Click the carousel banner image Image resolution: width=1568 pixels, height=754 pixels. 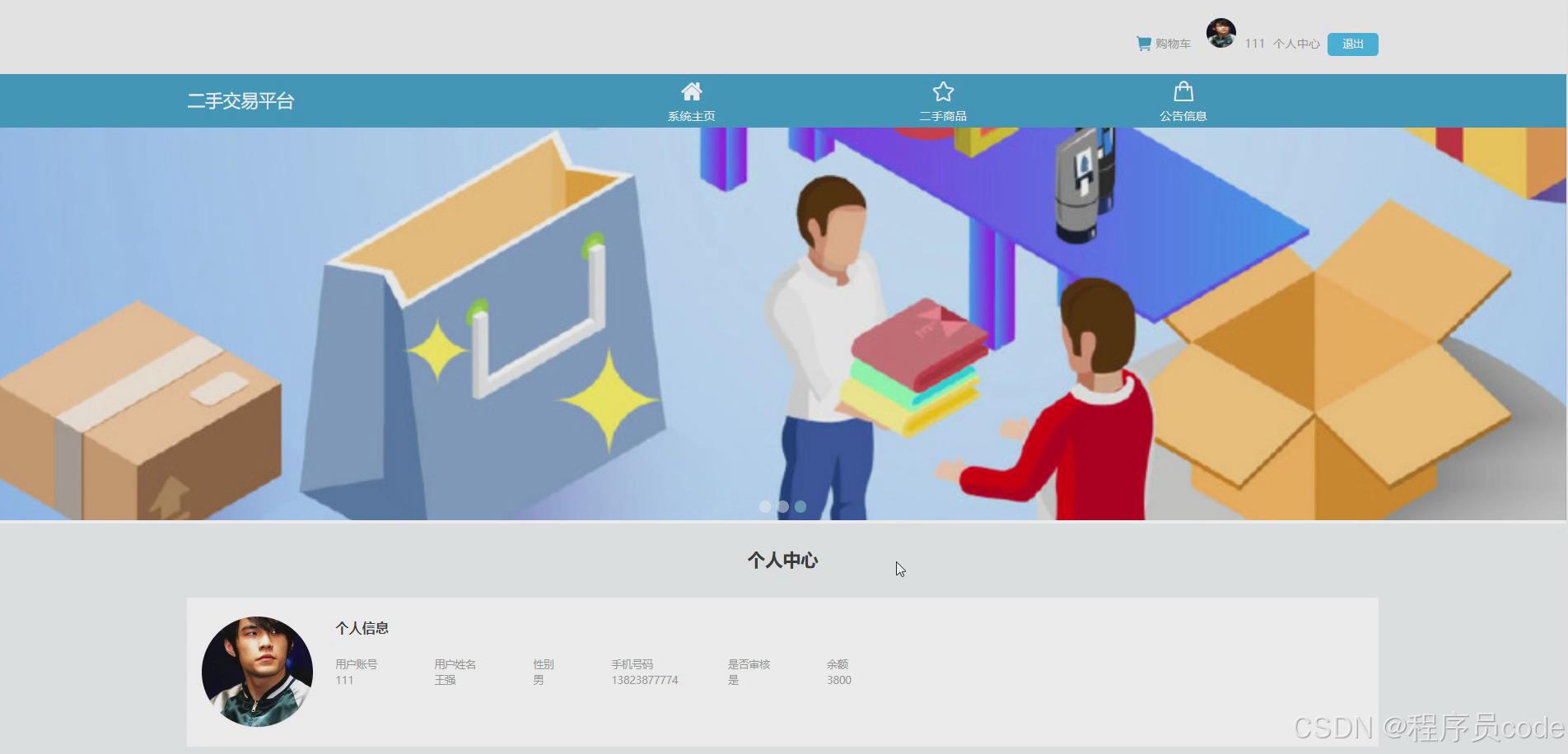pyautogui.click(x=782, y=321)
